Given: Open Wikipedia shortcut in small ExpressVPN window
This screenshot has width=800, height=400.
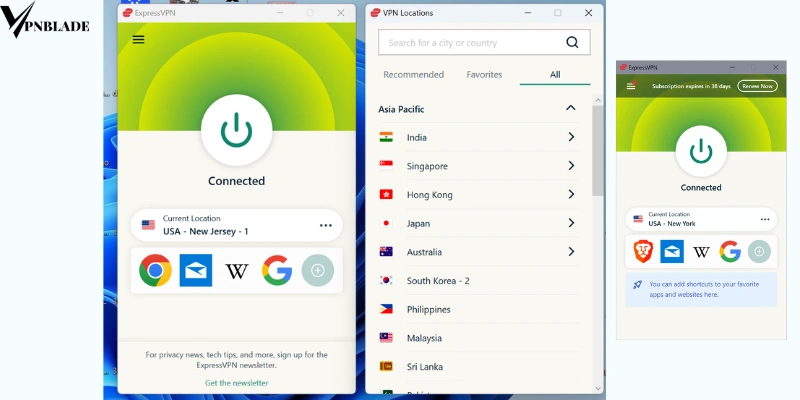Looking at the screenshot, I should (x=701, y=252).
